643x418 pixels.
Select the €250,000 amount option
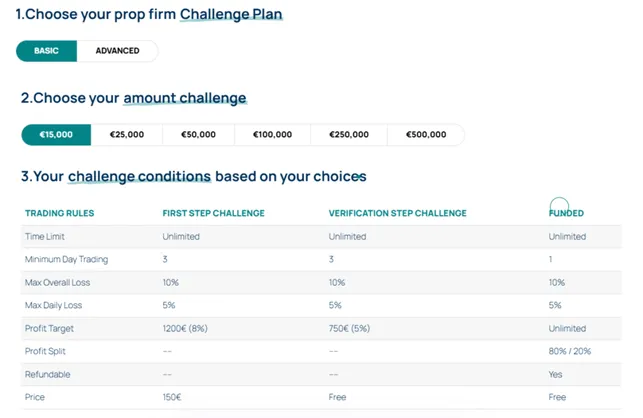pyautogui.click(x=349, y=135)
